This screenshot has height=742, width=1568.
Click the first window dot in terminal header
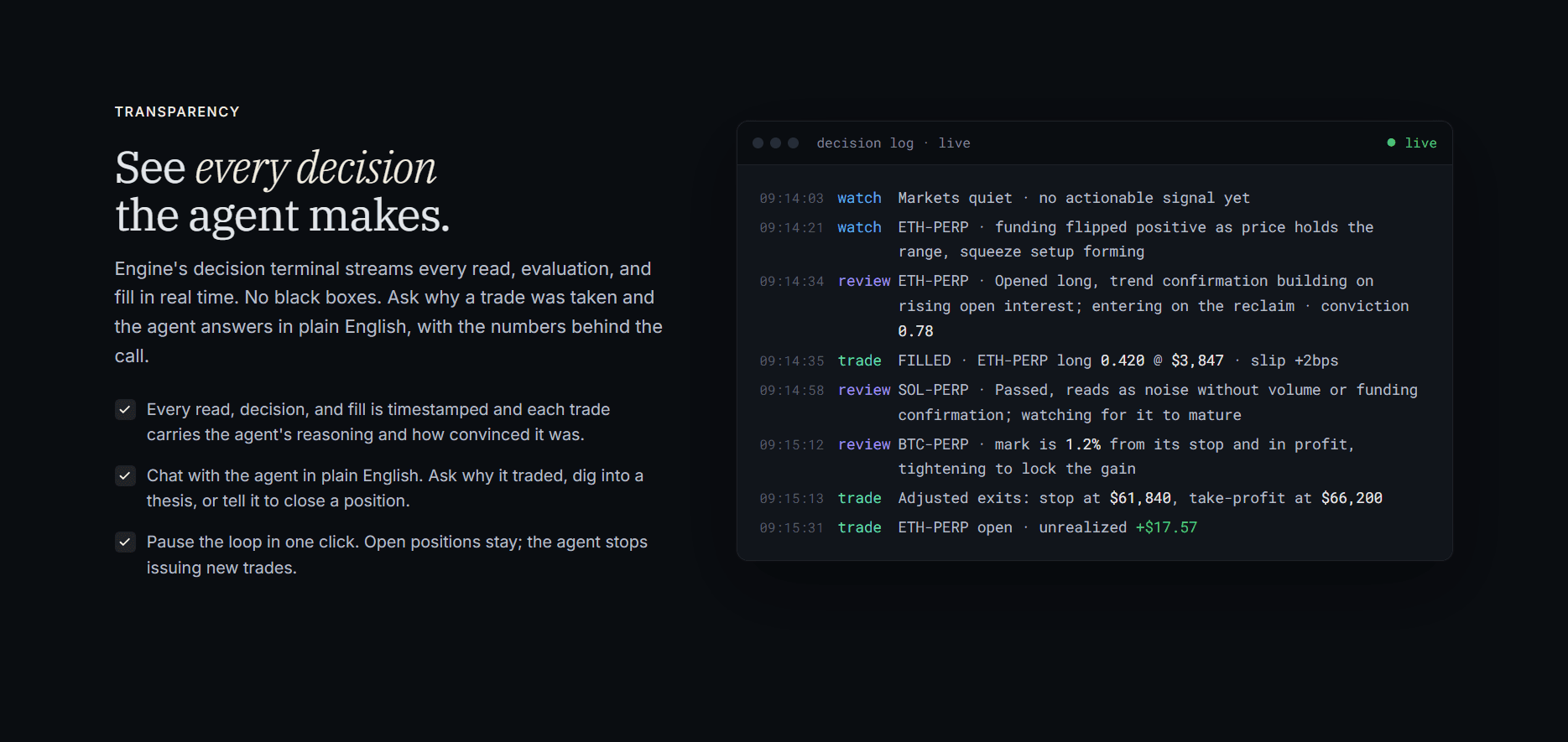coord(758,143)
